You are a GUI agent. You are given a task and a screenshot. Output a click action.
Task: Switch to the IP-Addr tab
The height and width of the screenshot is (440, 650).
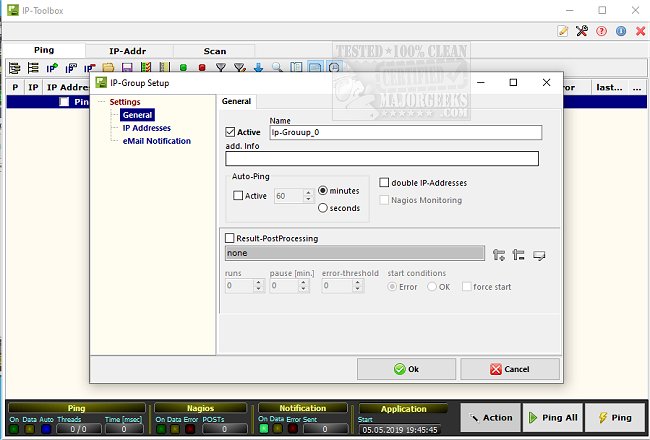(128, 51)
